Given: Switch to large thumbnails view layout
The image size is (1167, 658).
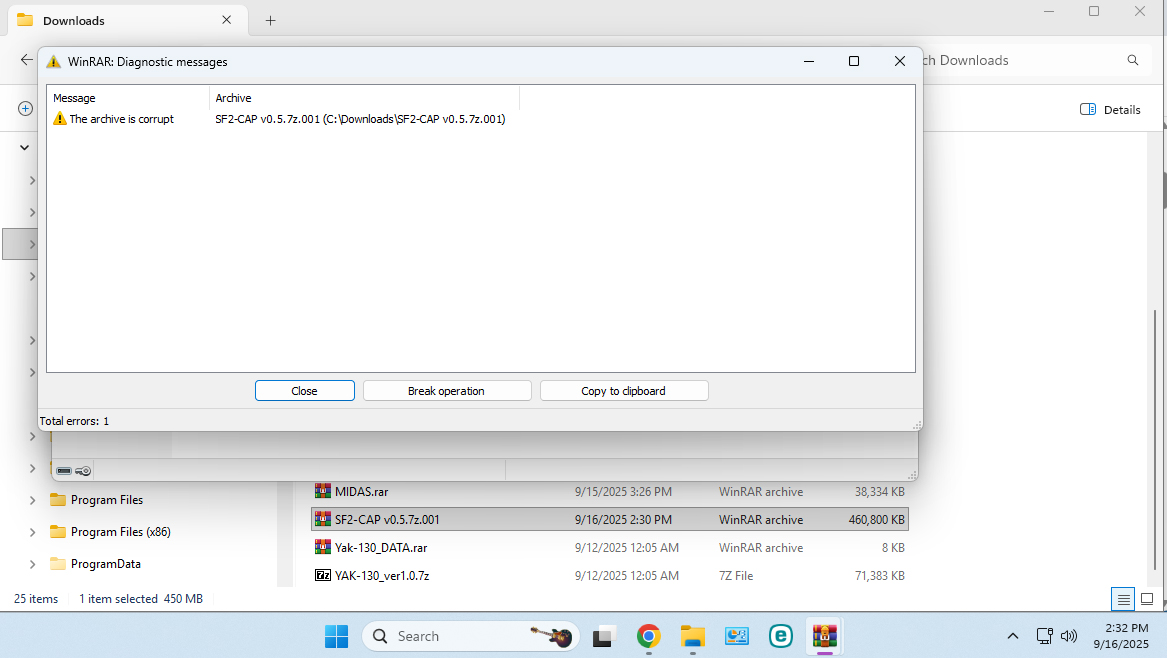Looking at the screenshot, I should (1147, 598).
